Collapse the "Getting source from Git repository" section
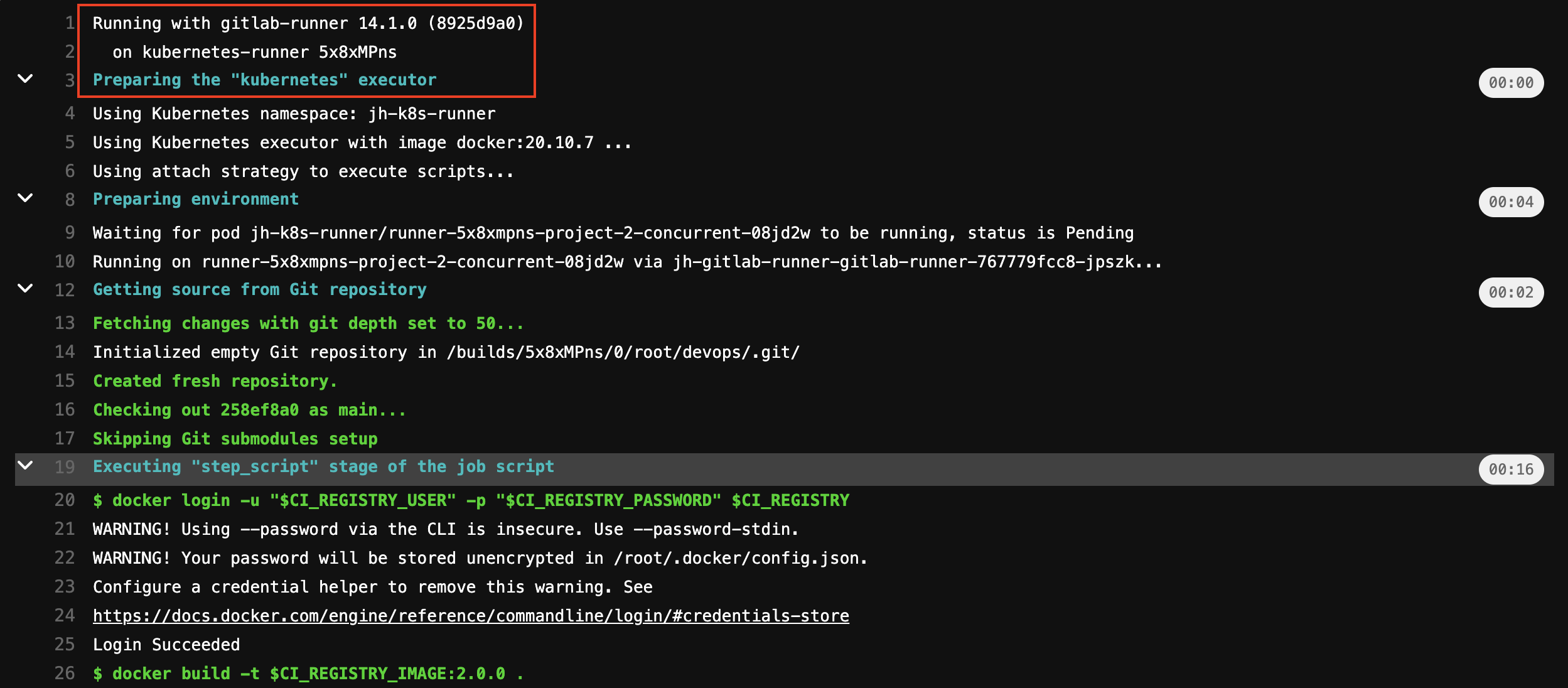 [x=25, y=289]
